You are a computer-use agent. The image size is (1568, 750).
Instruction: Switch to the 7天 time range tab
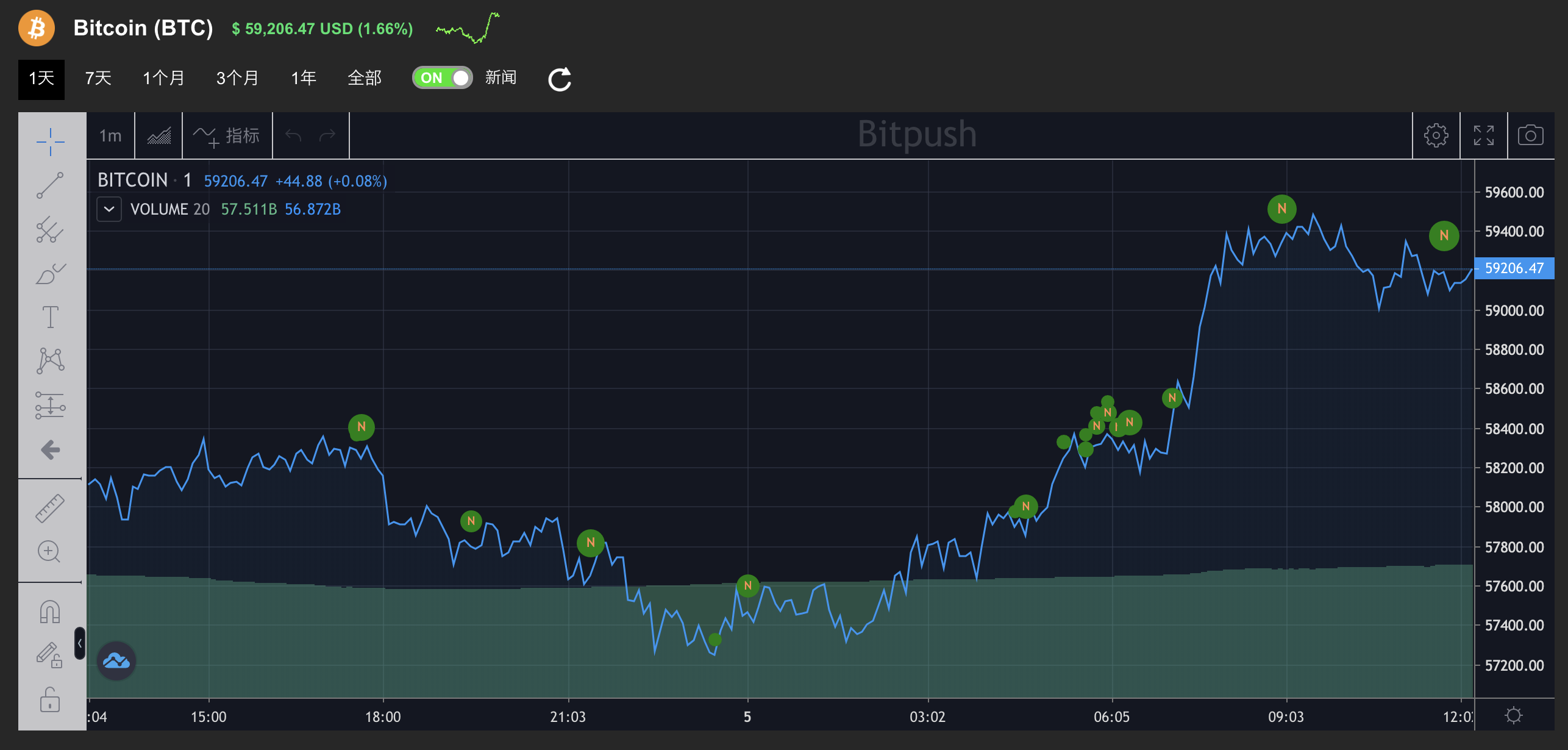coord(97,78)
